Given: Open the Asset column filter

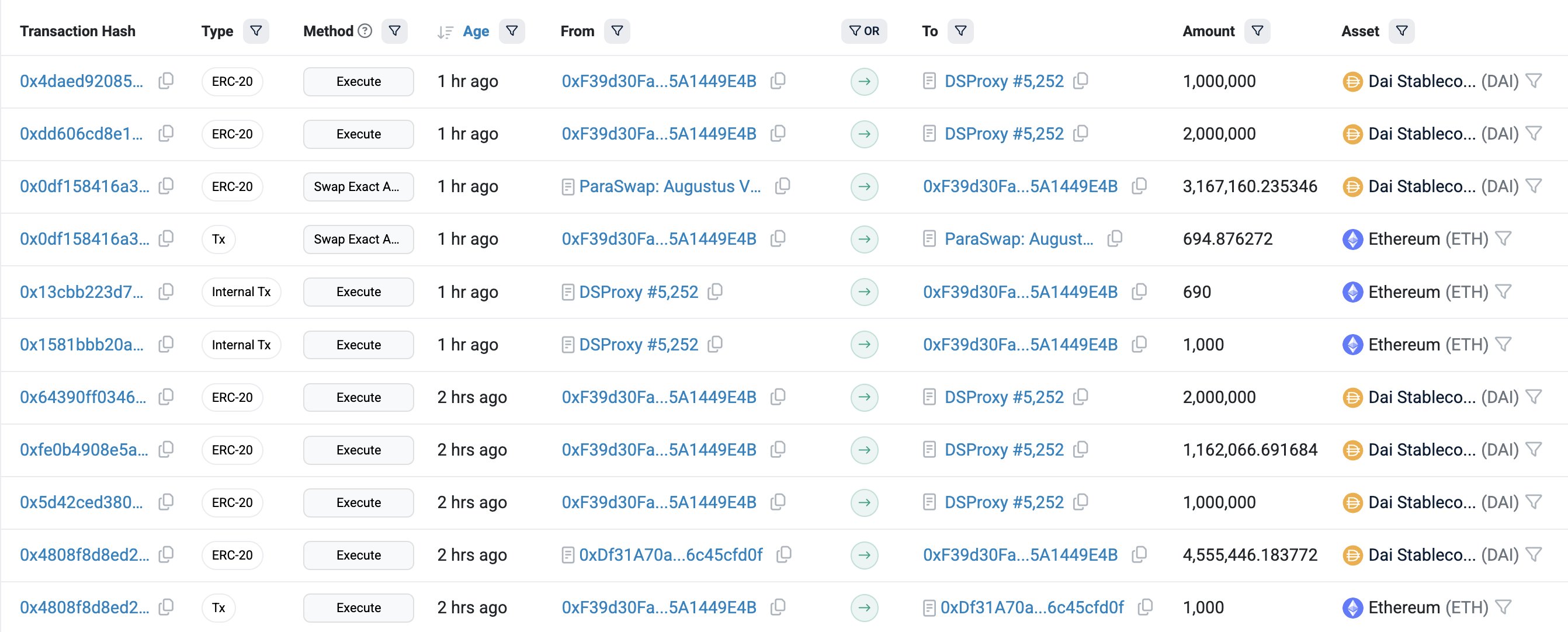Looking at the screenshot, I should pos(1402,31).
